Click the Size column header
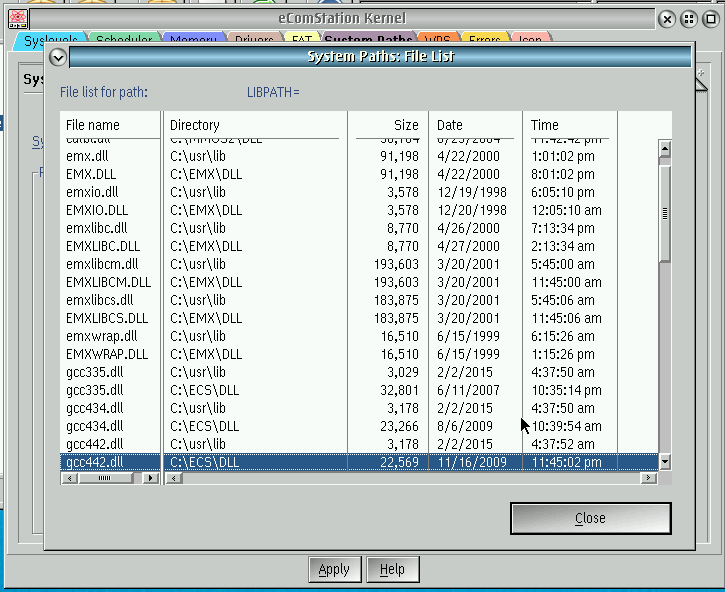The height and width of the screenshot is (592, 725). (x=388, y=125)
